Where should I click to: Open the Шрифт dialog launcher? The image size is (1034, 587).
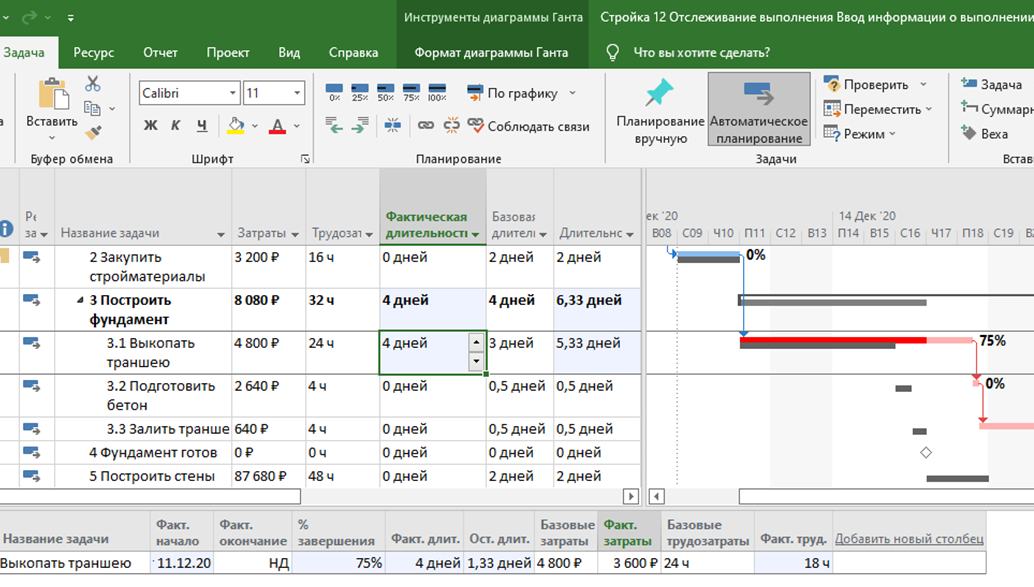pyautogui.click(x=305, y=159)
